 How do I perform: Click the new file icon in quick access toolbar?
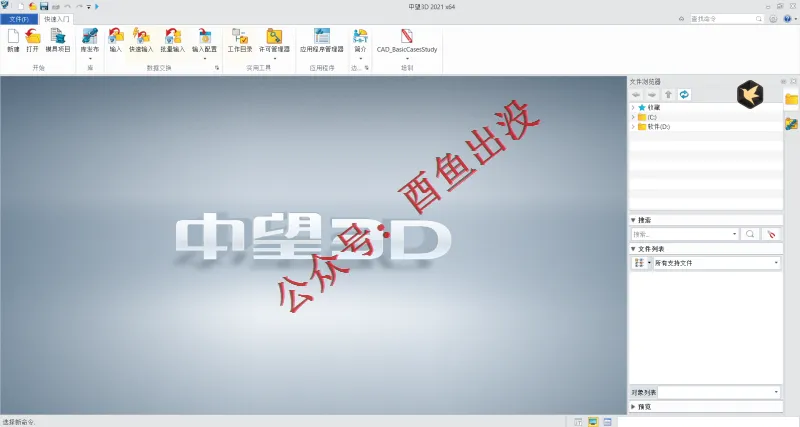pos(21,7)
